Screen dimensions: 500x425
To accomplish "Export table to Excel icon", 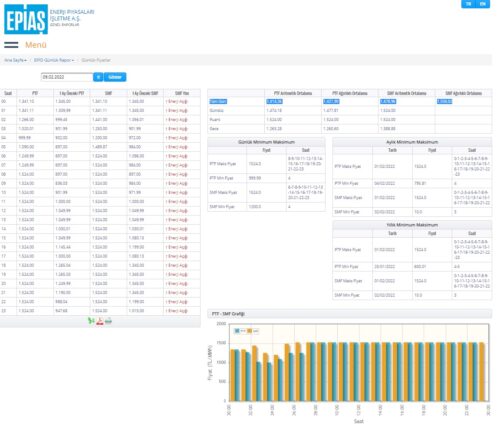I will [x=91, y=321].
